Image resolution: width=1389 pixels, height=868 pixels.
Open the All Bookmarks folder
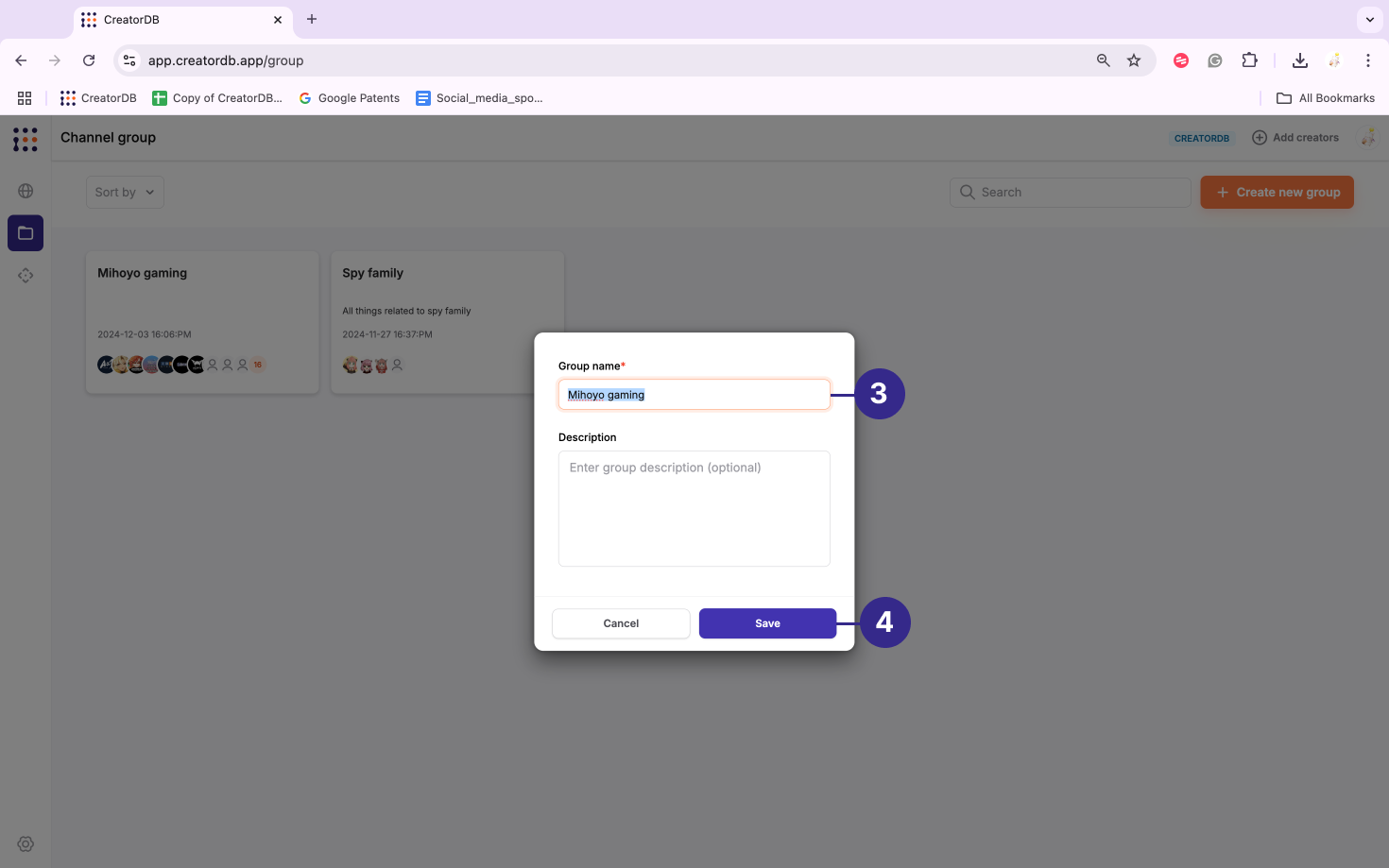click(1325, 98)
